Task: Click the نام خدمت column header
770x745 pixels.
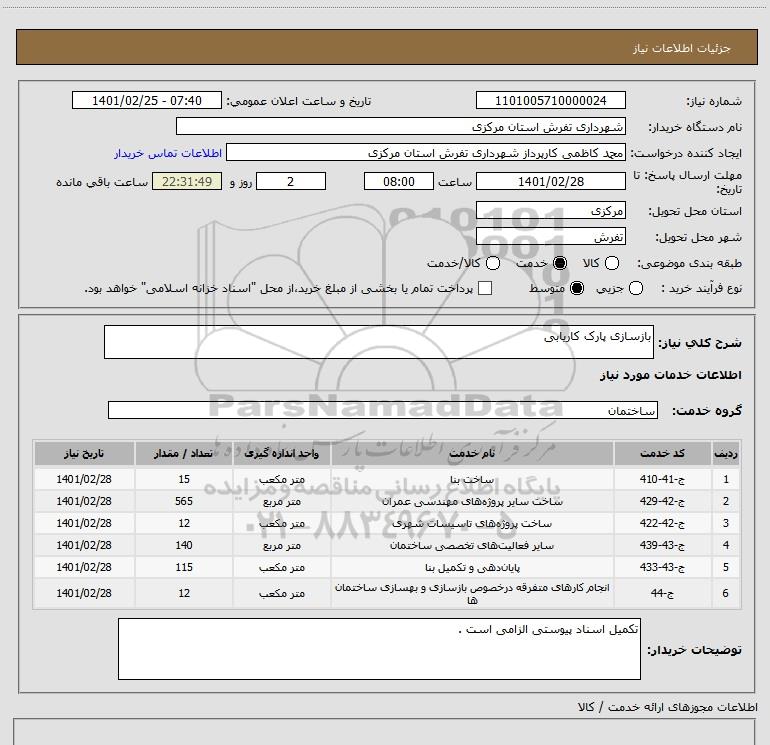Action: coord(472,453)
